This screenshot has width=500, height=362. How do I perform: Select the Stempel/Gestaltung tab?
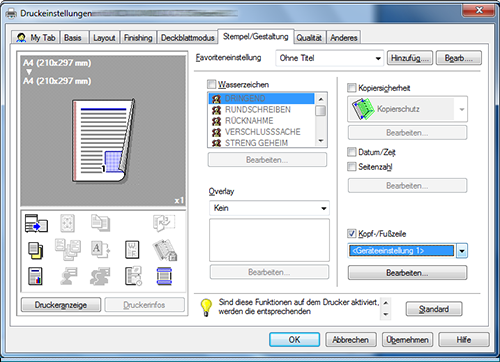click(256, 36)
